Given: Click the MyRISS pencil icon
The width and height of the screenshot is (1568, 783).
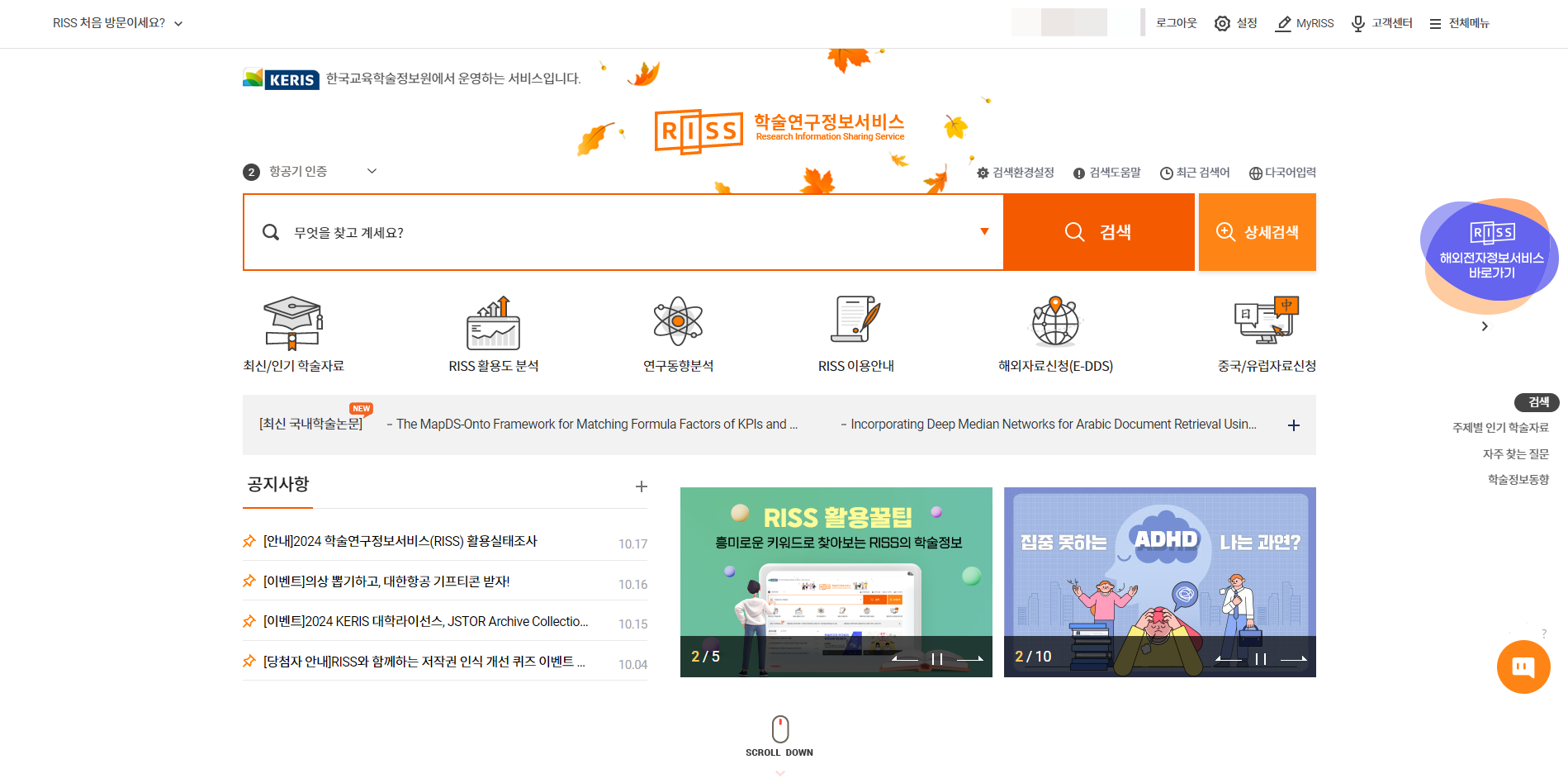Looking at the screenshot, I should (x=1282, y=23).
